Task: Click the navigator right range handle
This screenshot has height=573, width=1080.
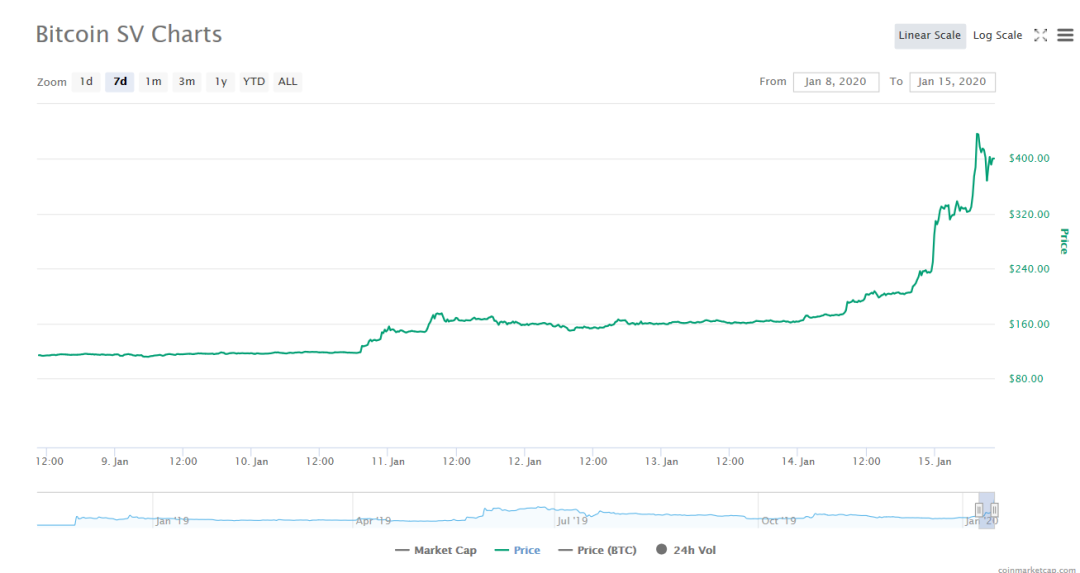Action: 994,509
